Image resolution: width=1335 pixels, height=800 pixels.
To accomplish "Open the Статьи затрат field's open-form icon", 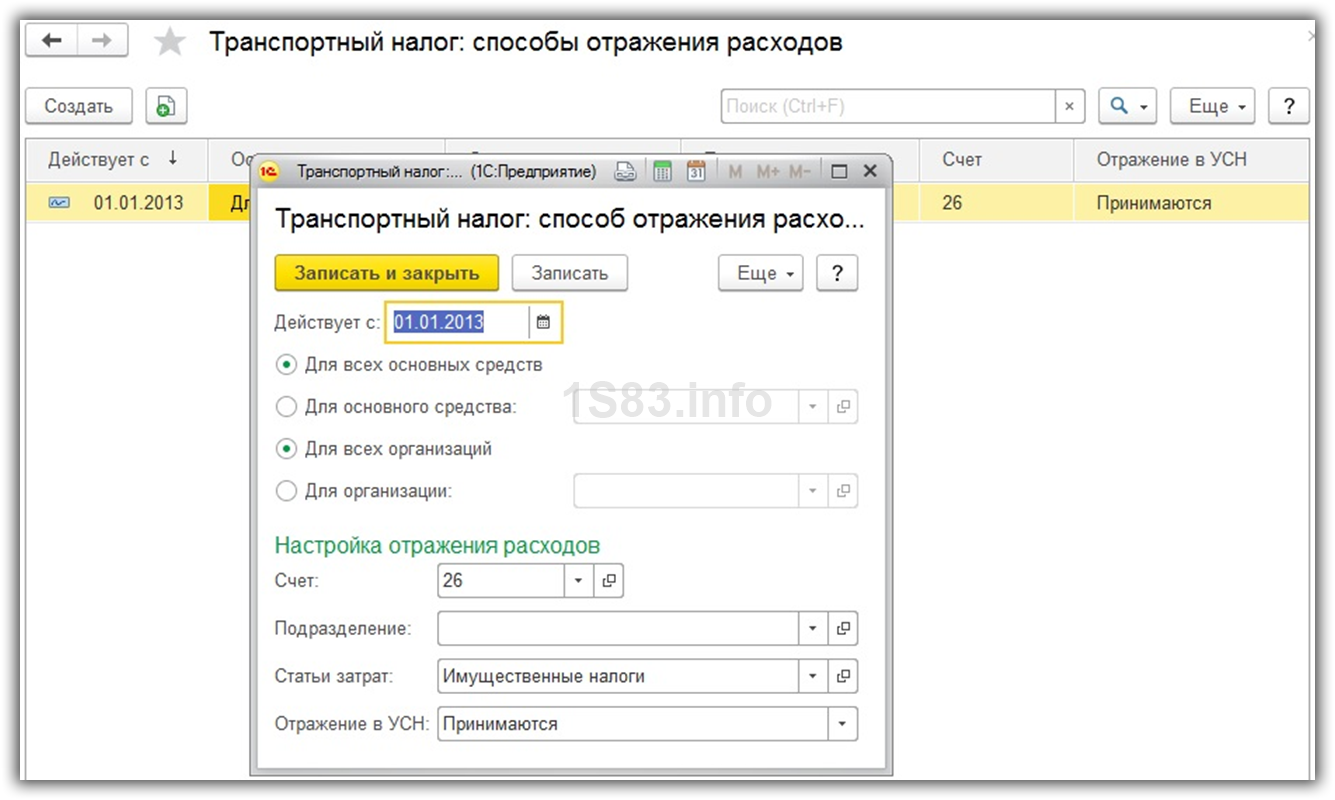I will tap(843, 677).
